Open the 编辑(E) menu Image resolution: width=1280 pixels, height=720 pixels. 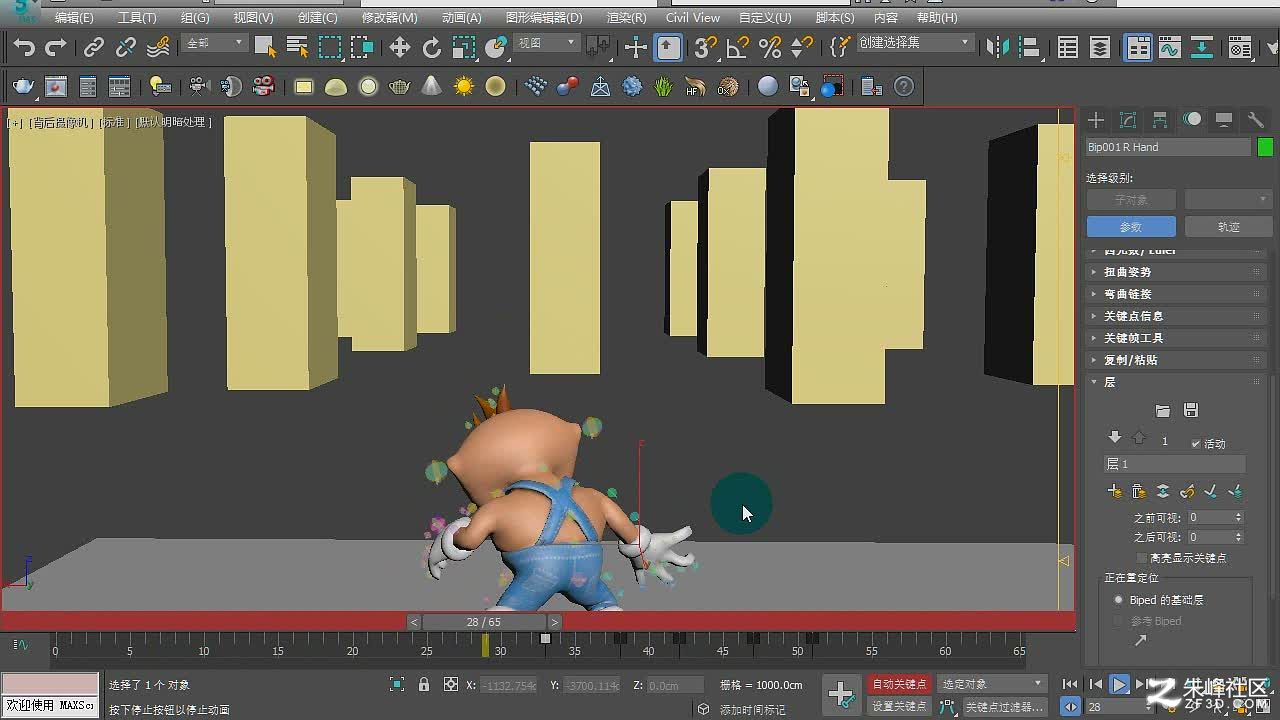[x=74, y=18]
